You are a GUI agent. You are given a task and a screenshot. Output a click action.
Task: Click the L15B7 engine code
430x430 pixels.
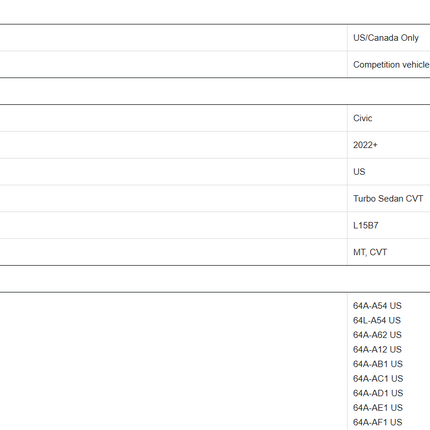pos(366,226)
